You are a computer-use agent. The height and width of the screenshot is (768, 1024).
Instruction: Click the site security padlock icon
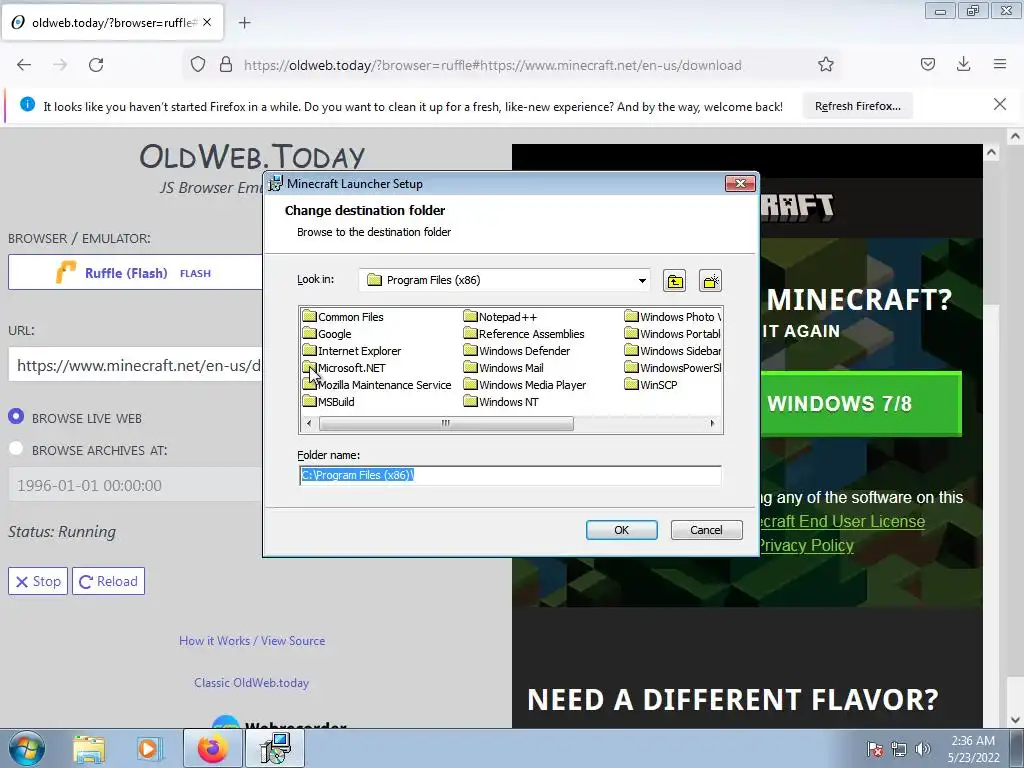coord(225,65)
